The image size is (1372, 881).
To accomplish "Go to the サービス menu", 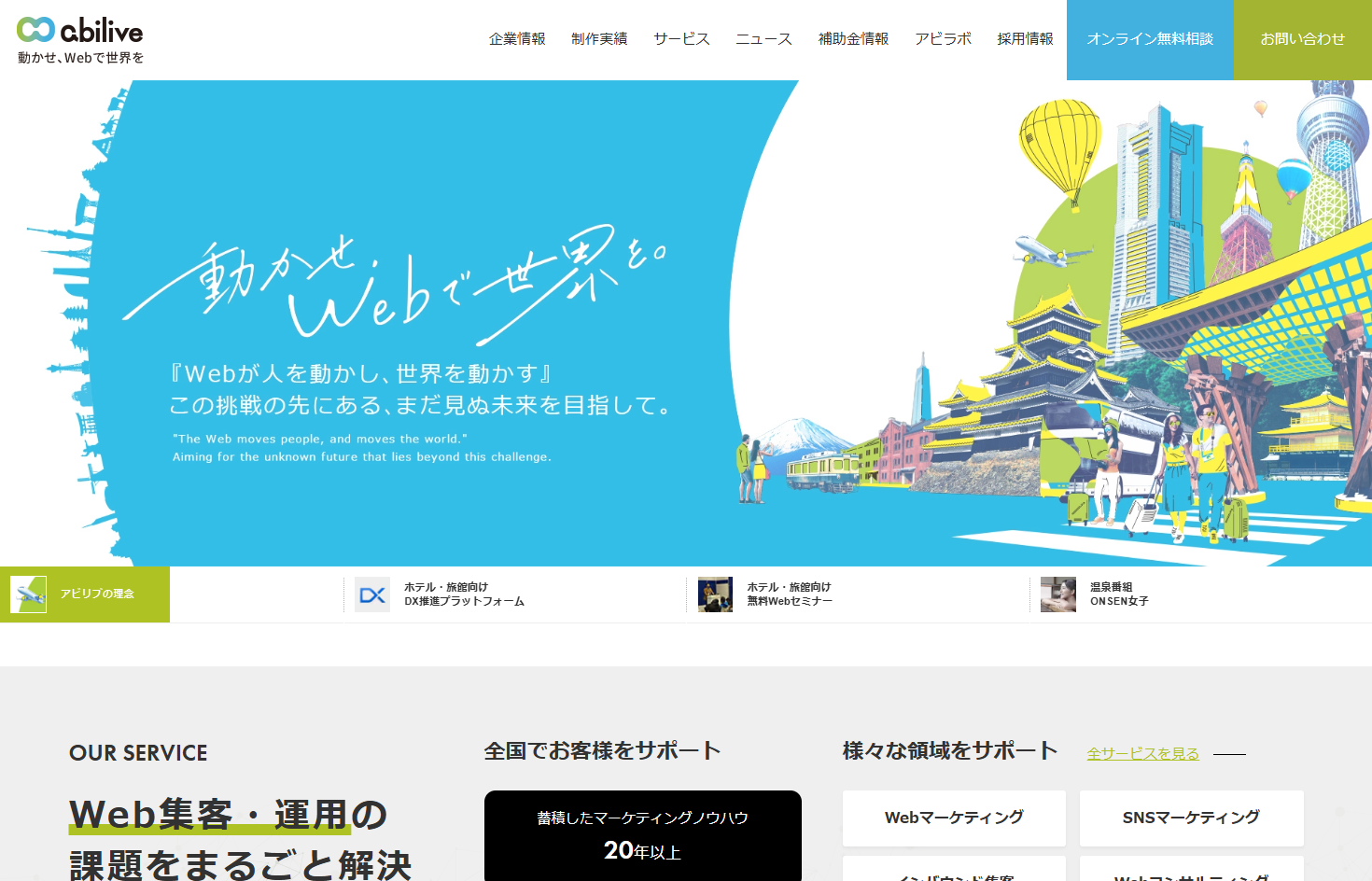I will point(681,39).
